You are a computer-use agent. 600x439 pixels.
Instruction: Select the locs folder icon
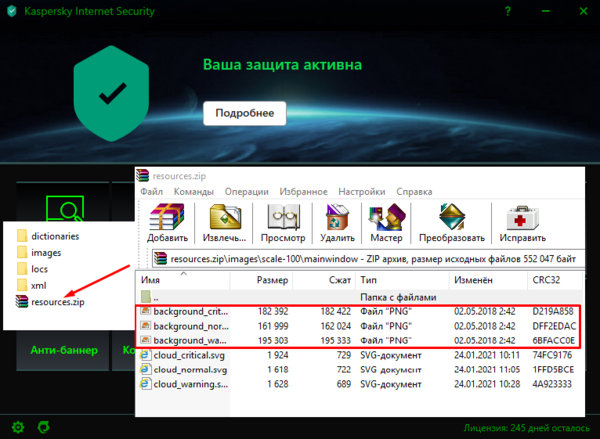pyautogui.click(x=22, y=269)
